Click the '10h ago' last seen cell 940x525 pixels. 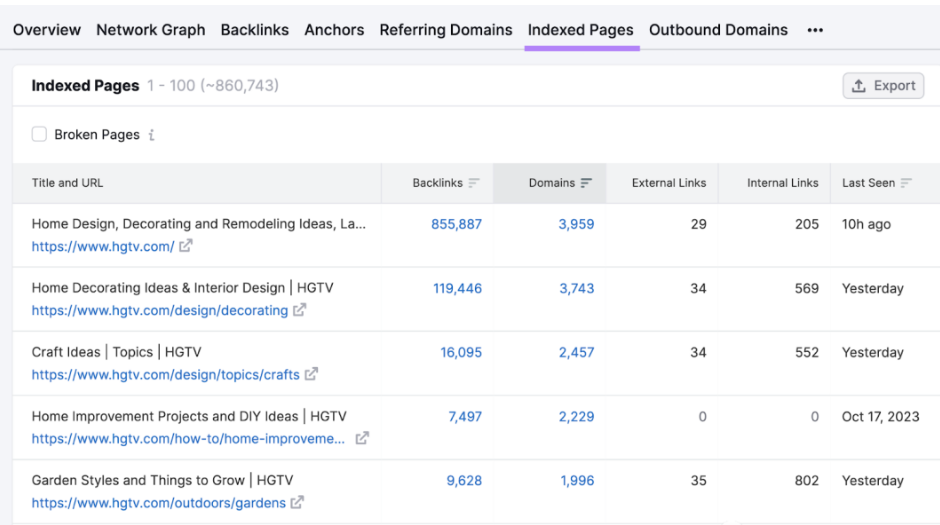tap(866, 224)
